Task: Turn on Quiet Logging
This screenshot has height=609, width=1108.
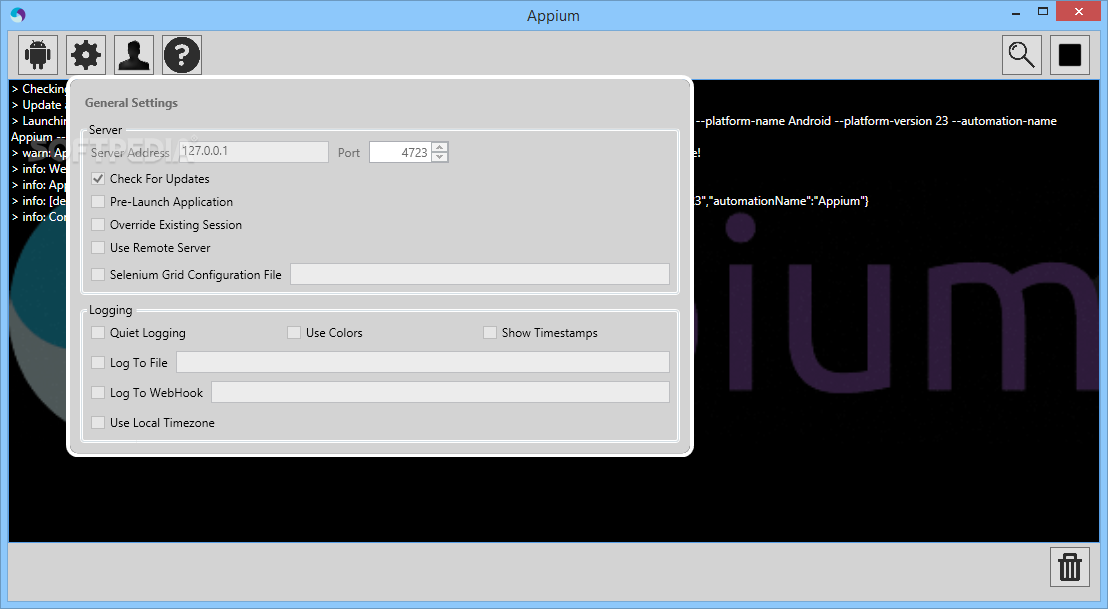Action: tap(98, 332)
